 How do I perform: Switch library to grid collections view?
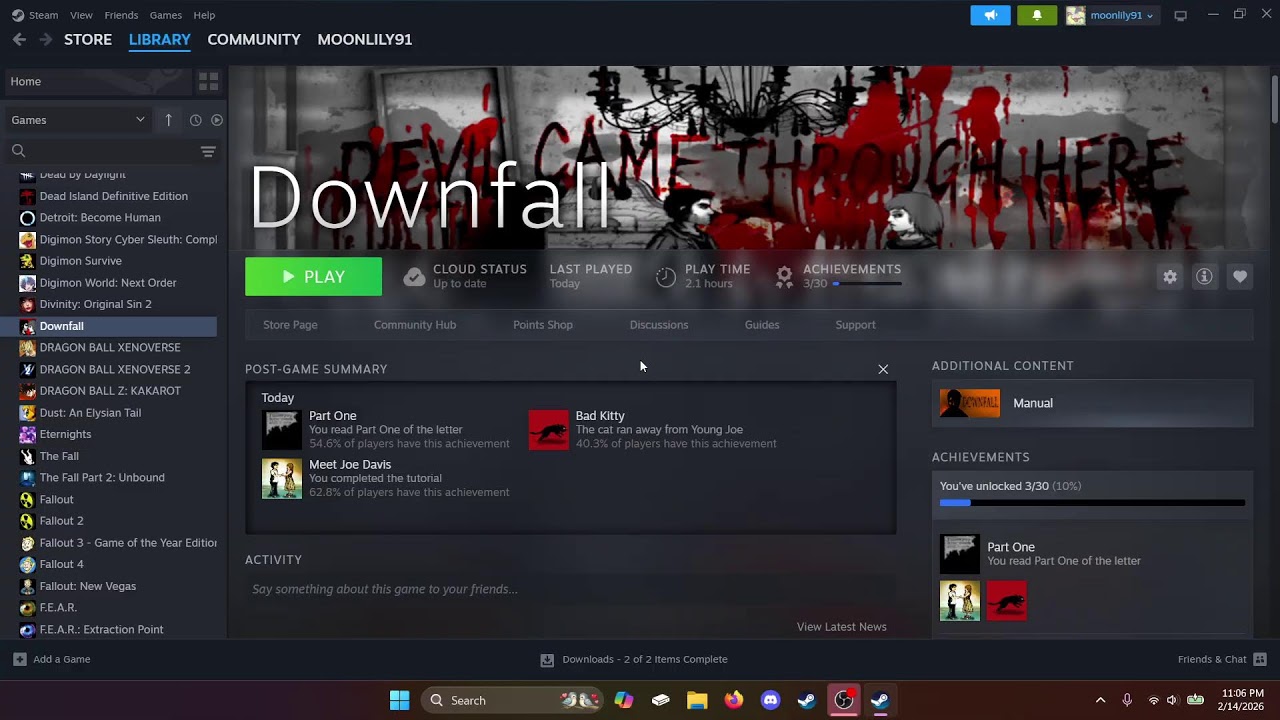tap(208, 81)
